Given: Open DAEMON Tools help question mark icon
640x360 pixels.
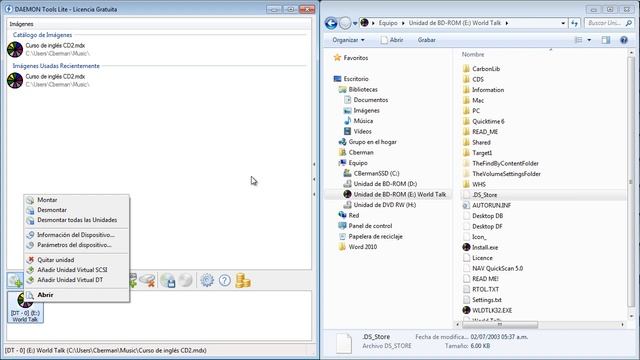Looking at the screenshot, I should coord(224,280).
